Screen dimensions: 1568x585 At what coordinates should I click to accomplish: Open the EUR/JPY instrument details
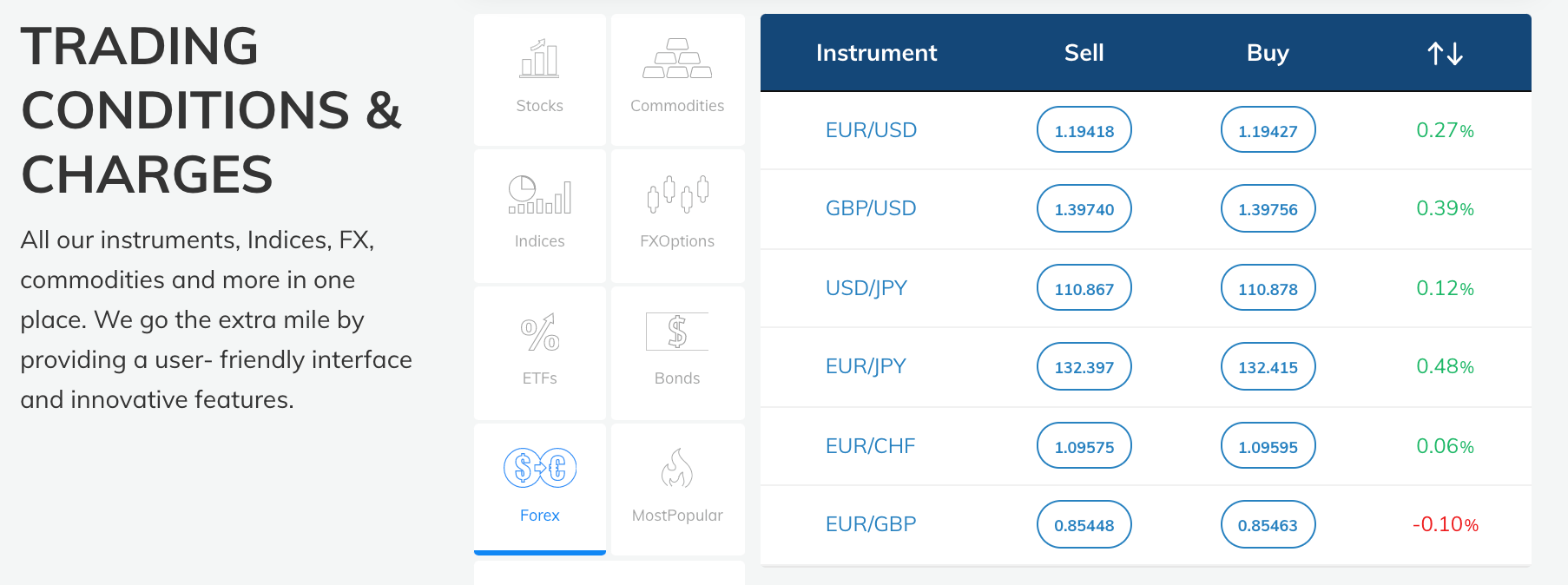pos(866,366)
